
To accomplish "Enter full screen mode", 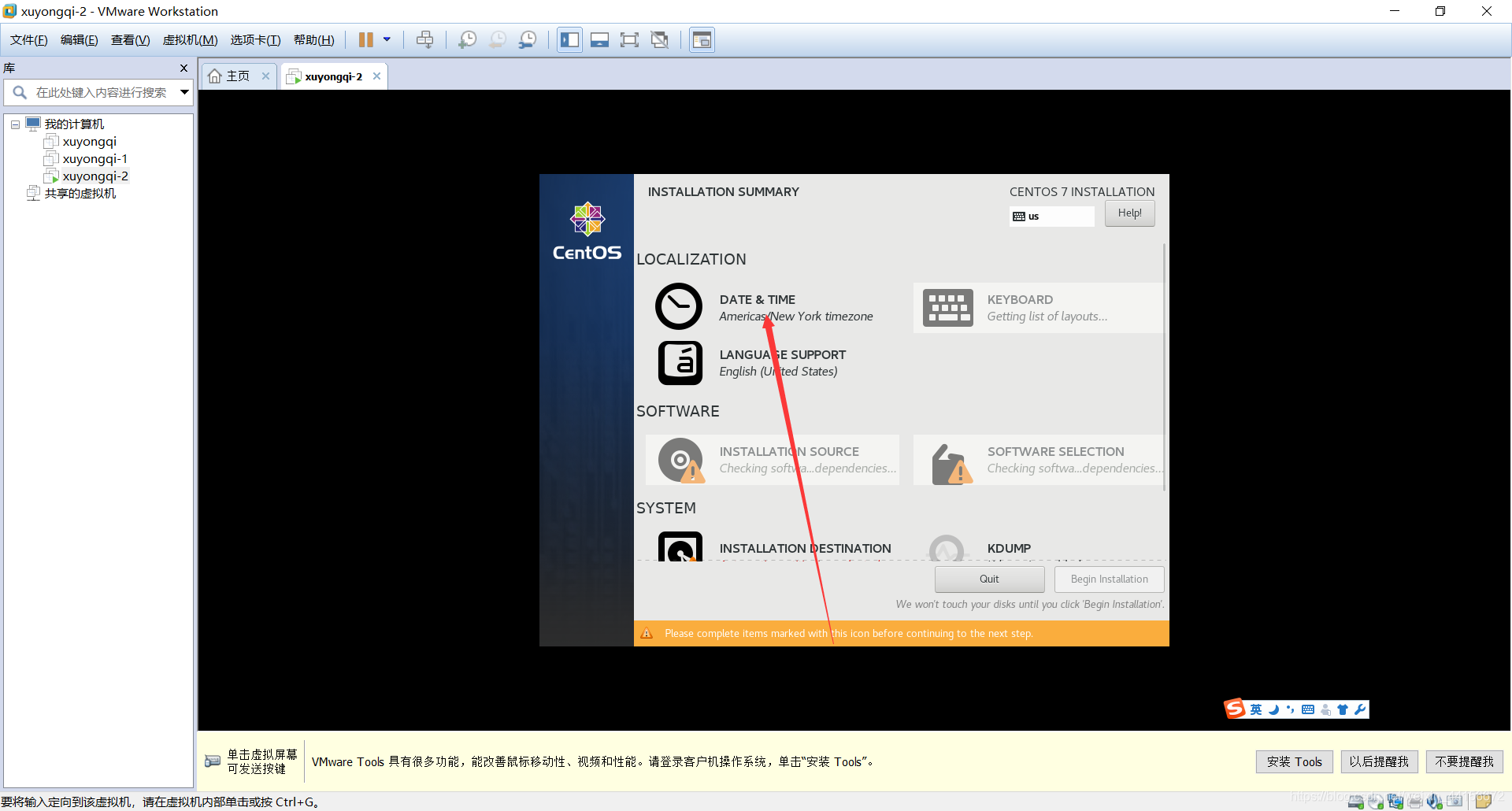I will 629,39.
